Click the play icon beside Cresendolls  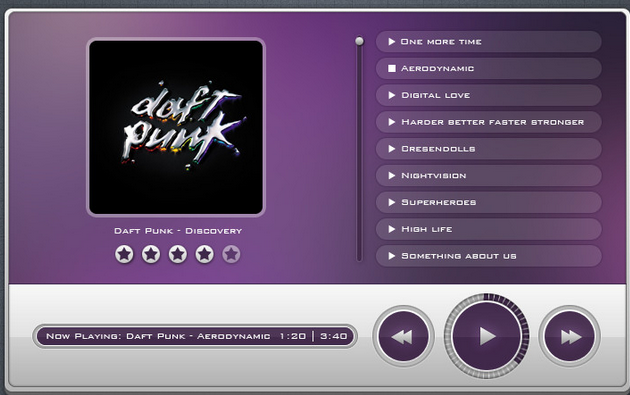[392, 149]
